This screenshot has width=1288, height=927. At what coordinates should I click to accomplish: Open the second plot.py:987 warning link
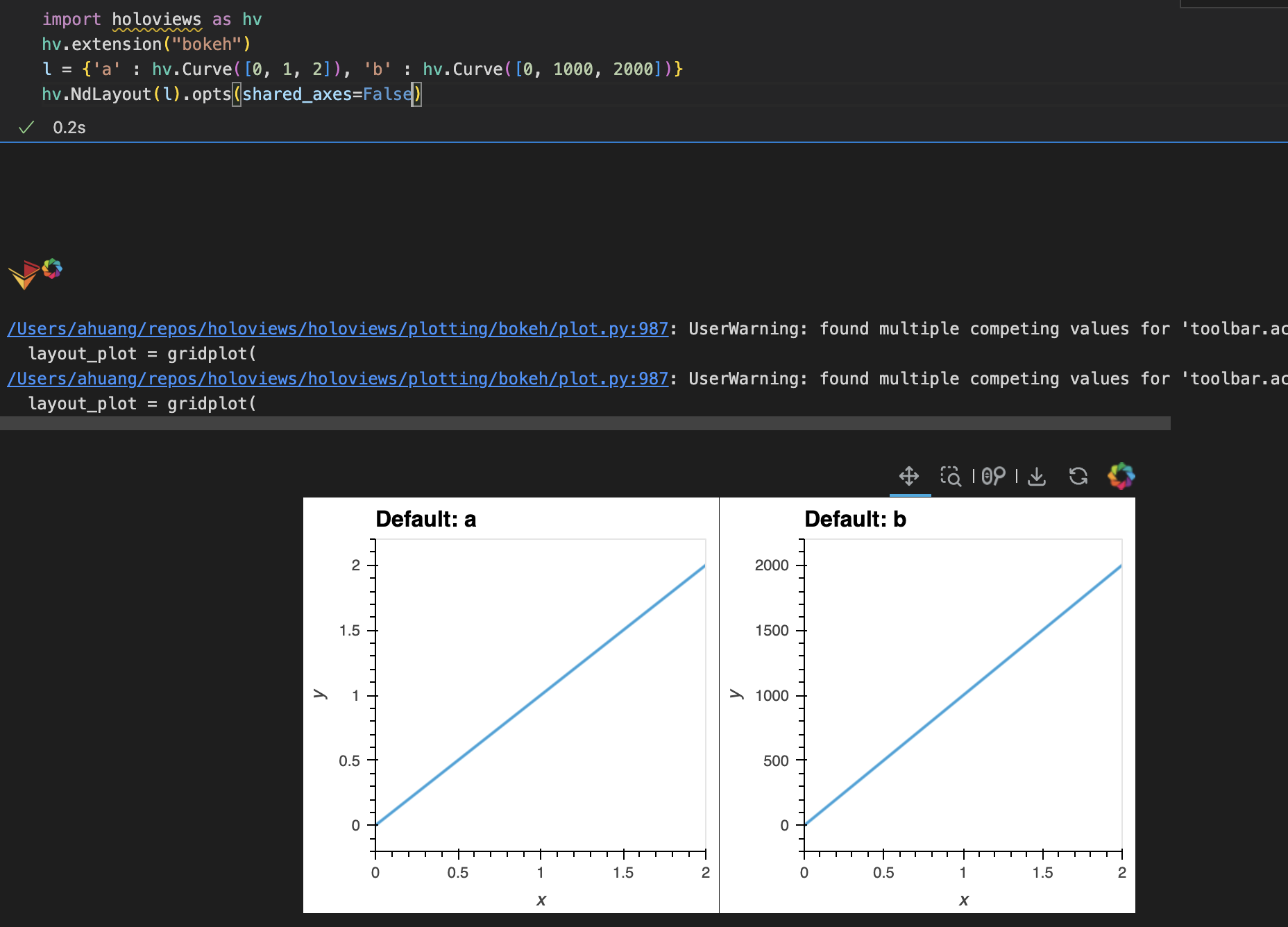click(338, 379)
